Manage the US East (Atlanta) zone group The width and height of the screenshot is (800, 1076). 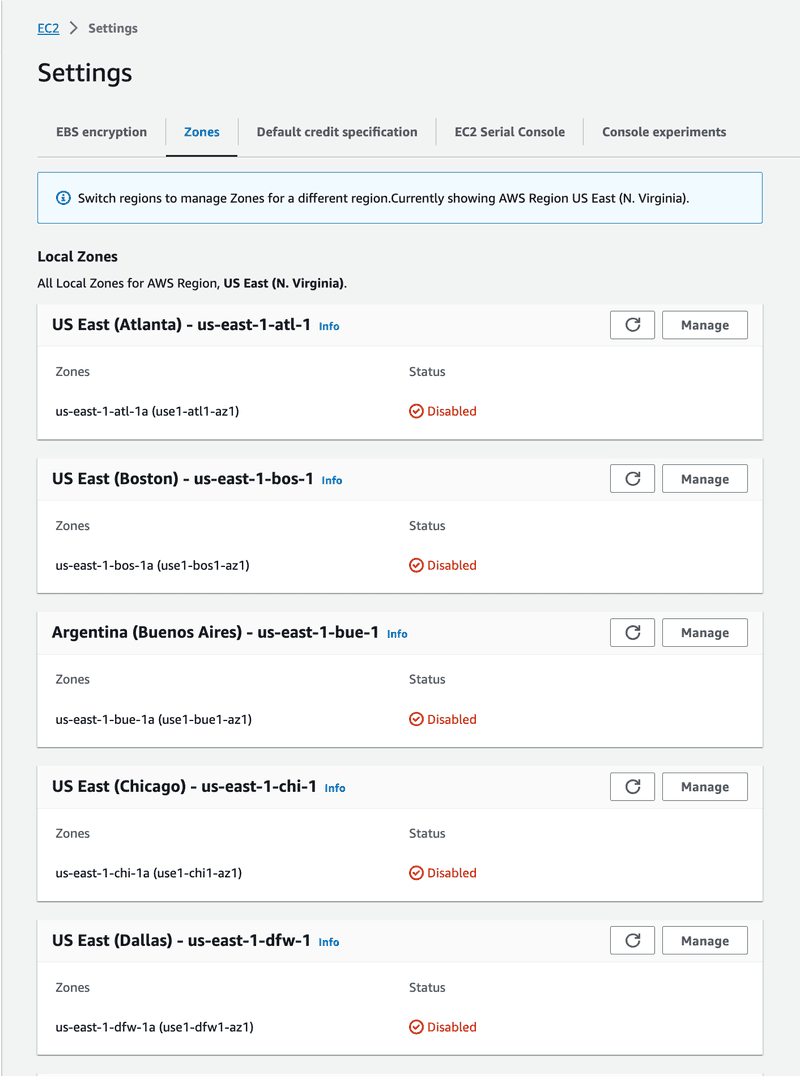[705, 325]
